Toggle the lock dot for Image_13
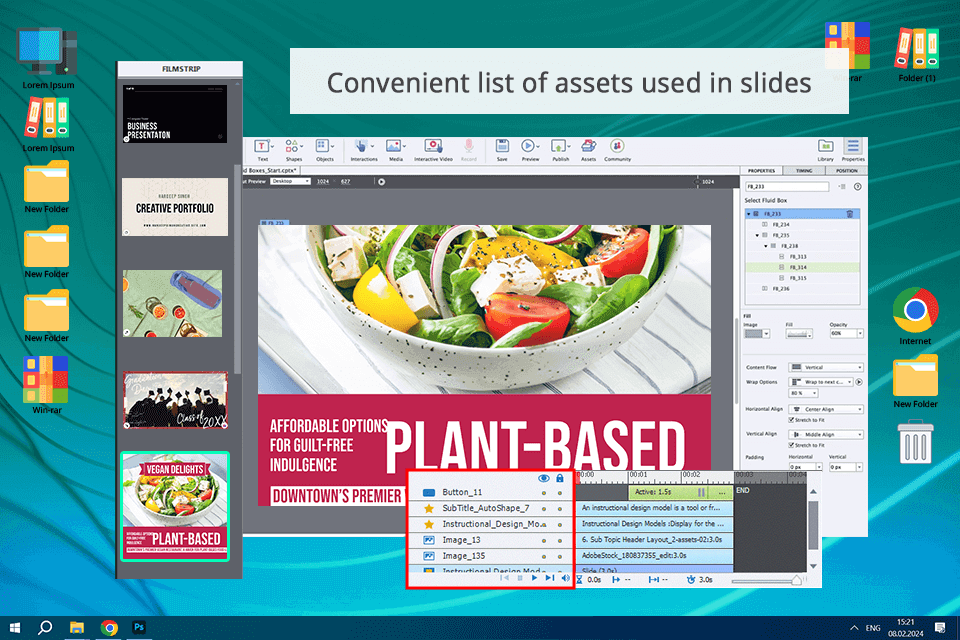This screenshot has width=960, height=640. click(560, 541)
